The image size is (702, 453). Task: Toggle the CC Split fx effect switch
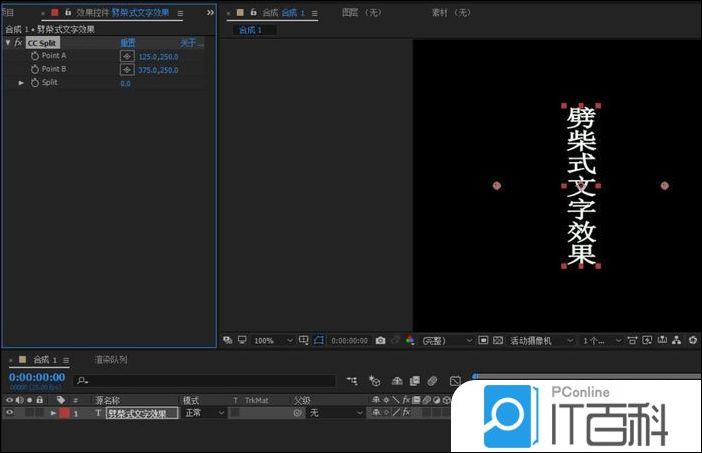18,44
